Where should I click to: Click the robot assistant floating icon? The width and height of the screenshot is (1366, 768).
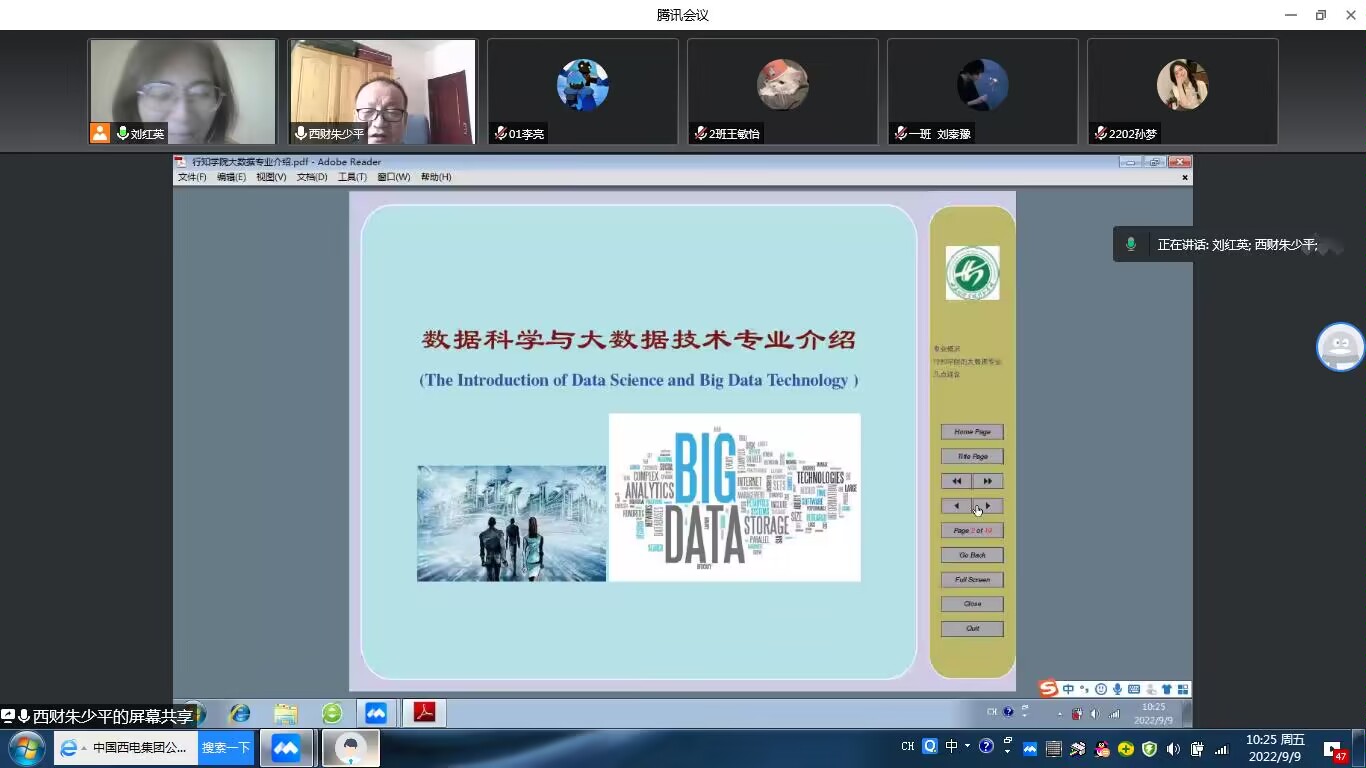[1340, 347]
